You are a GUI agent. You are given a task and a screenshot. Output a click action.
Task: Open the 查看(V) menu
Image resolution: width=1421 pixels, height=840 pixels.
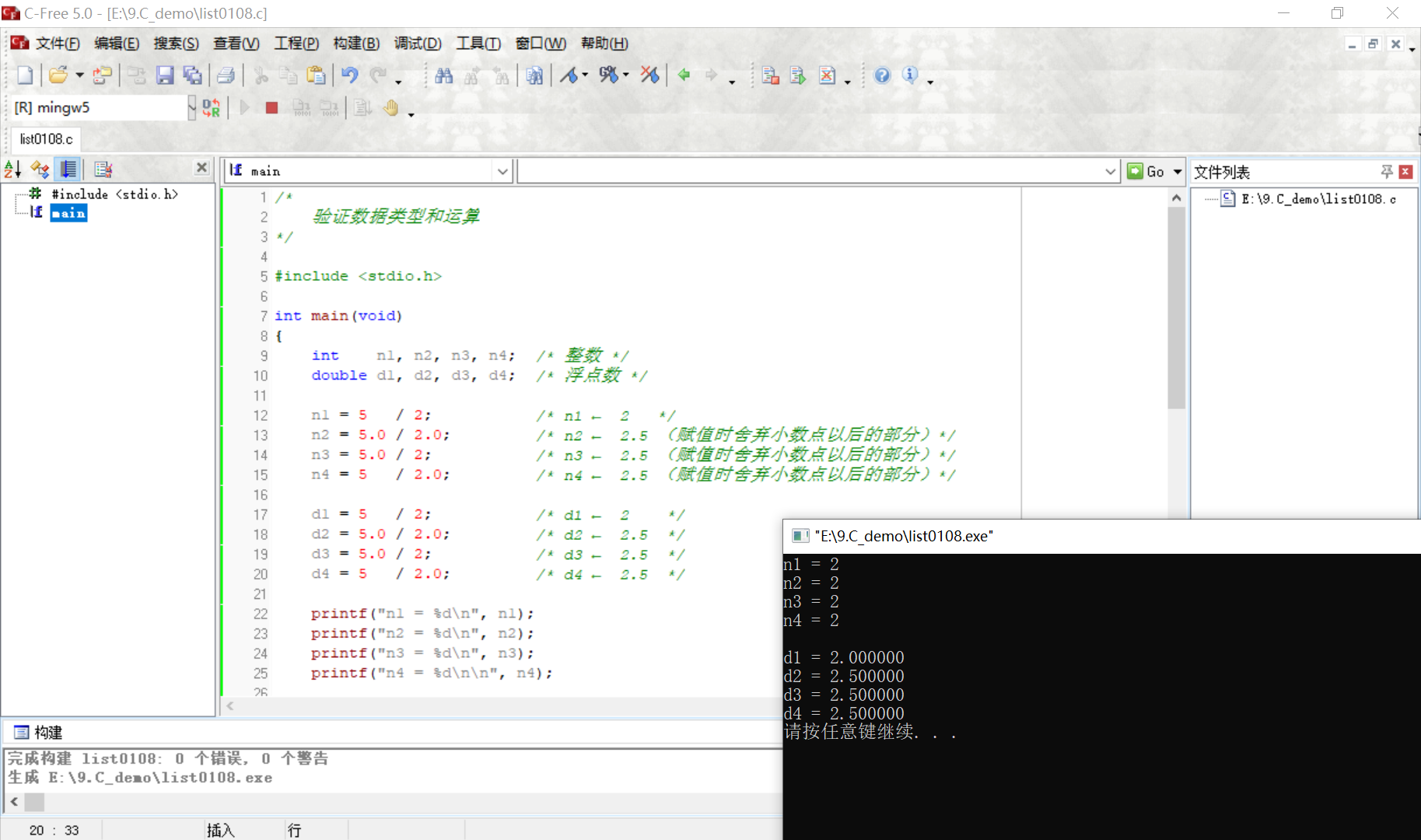pos(236,44)
